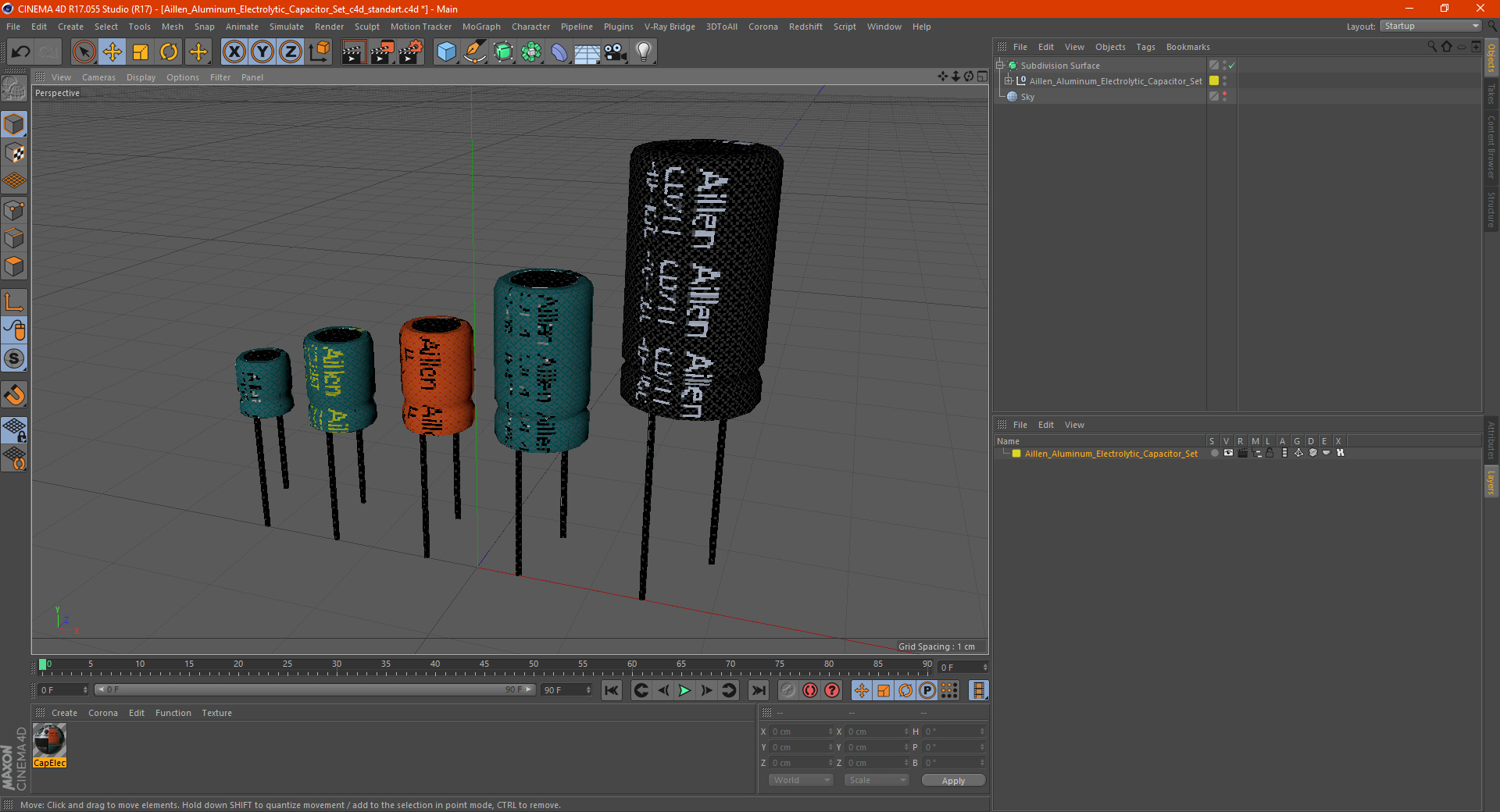Click timeline marker at frame 45

point(484,664)
